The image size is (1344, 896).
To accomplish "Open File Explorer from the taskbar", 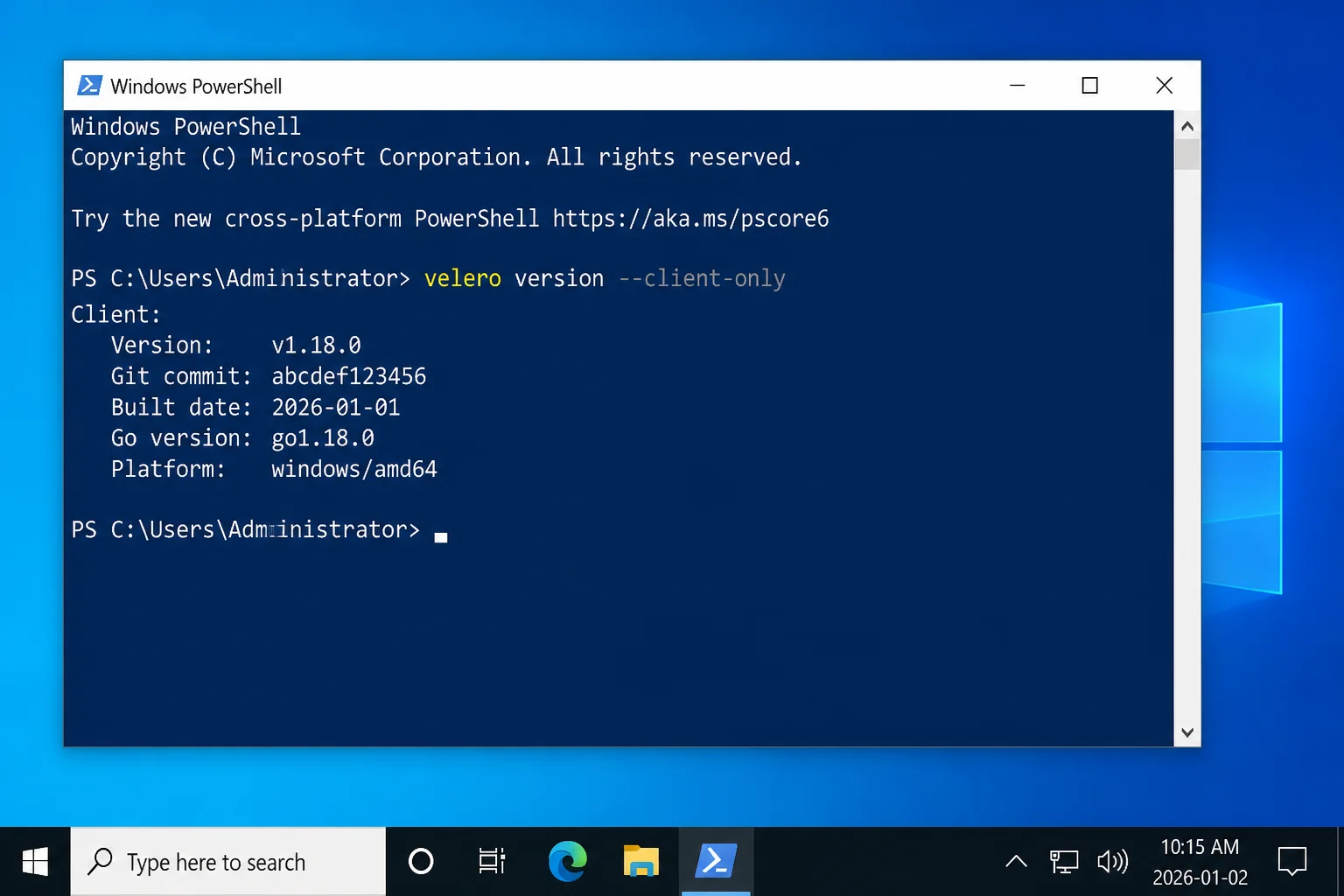I will (641, 862).
